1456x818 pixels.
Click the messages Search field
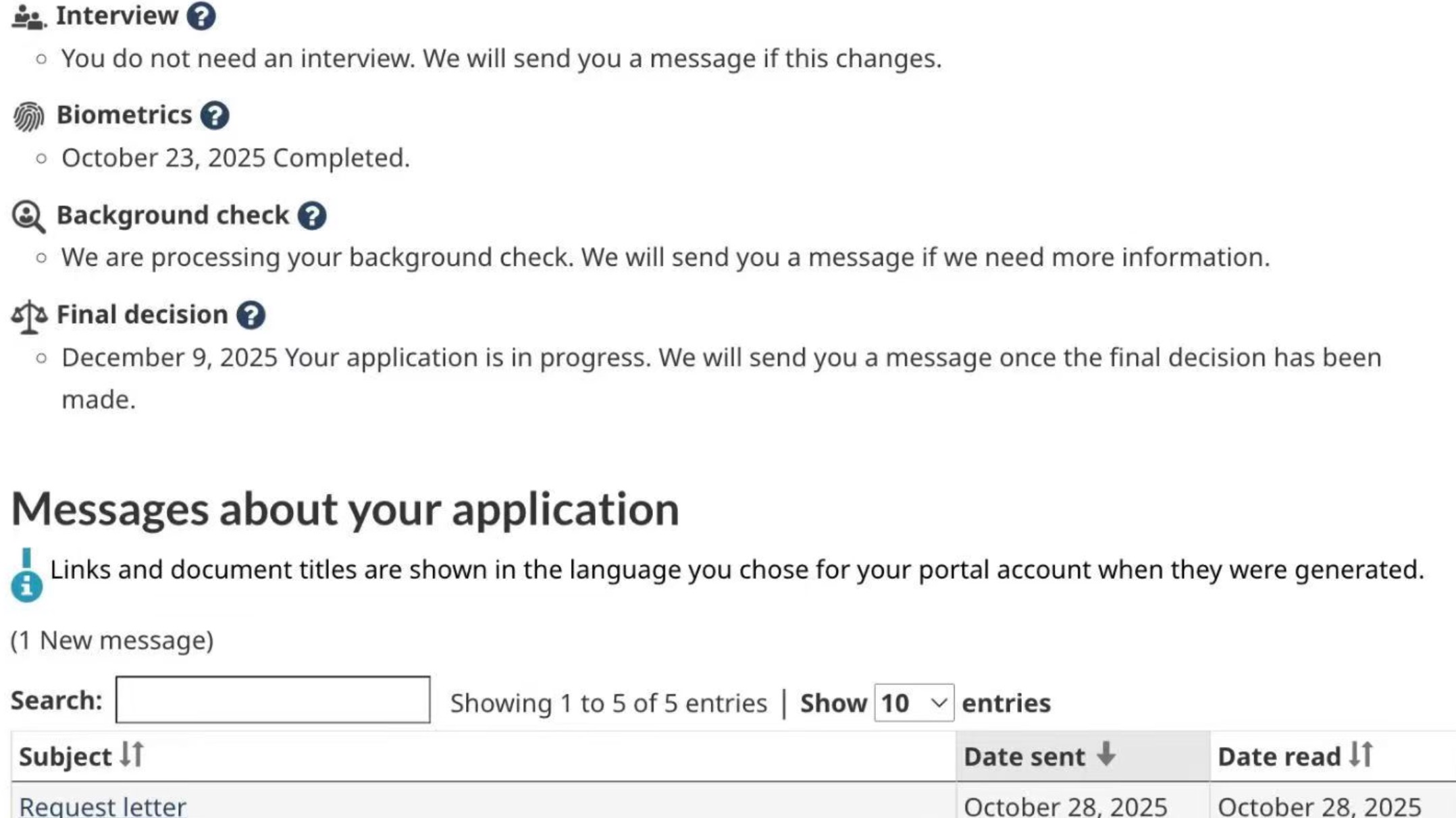click(x=273, y=700)
